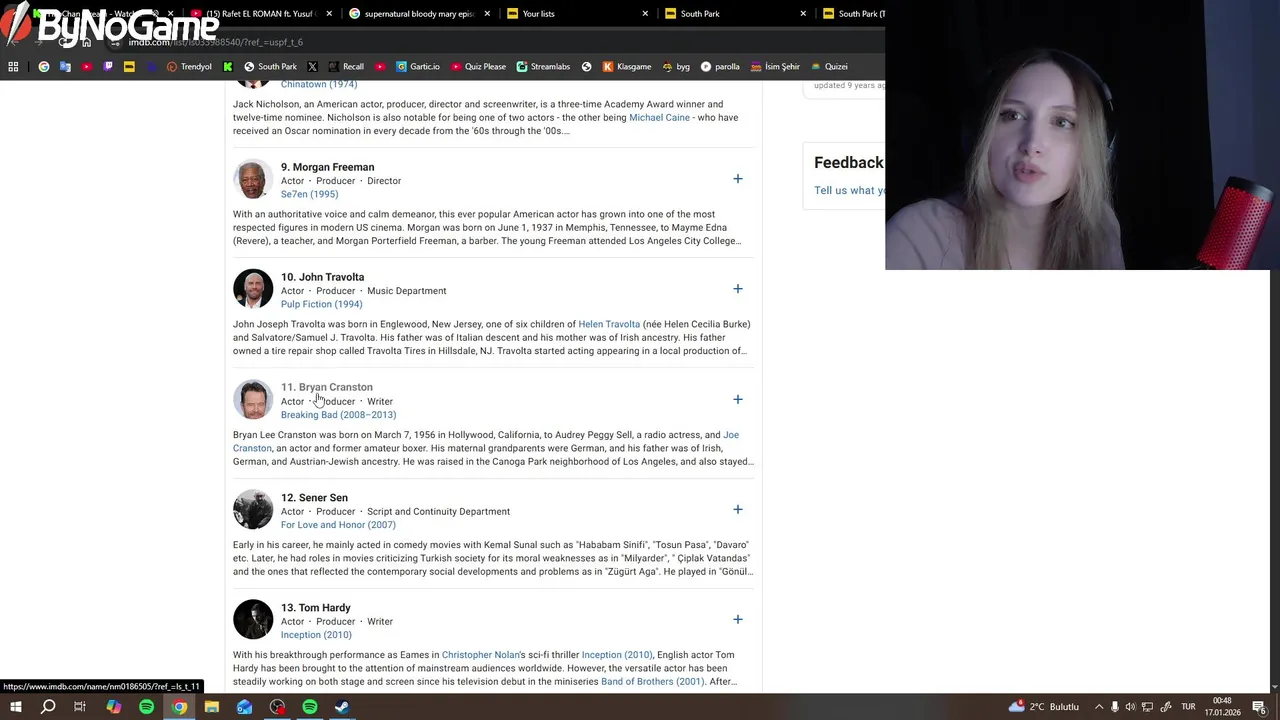This screenshot has width=1280, height=720.
Task: Open John Travolta's photo thumbnail
Action: [253, 289]
